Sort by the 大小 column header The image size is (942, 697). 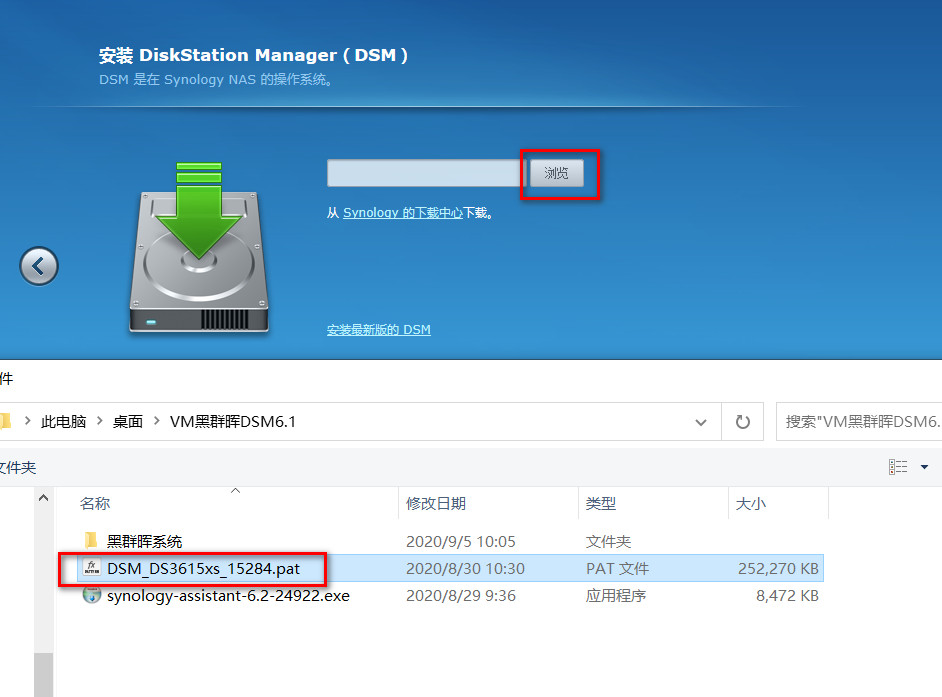click(x=751, y=504)
